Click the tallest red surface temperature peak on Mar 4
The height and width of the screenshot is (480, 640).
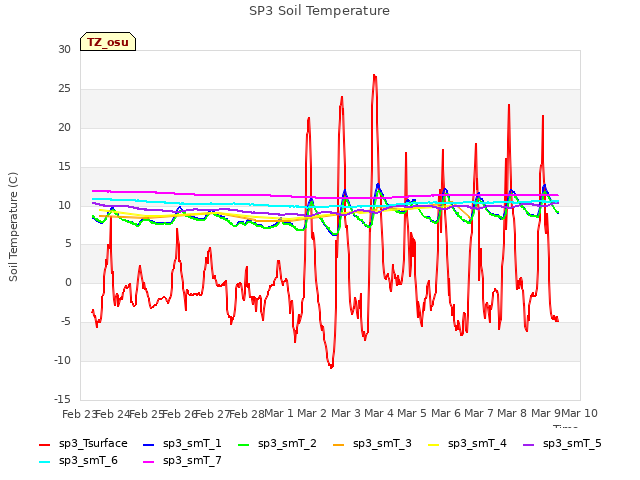click(375, 76)
